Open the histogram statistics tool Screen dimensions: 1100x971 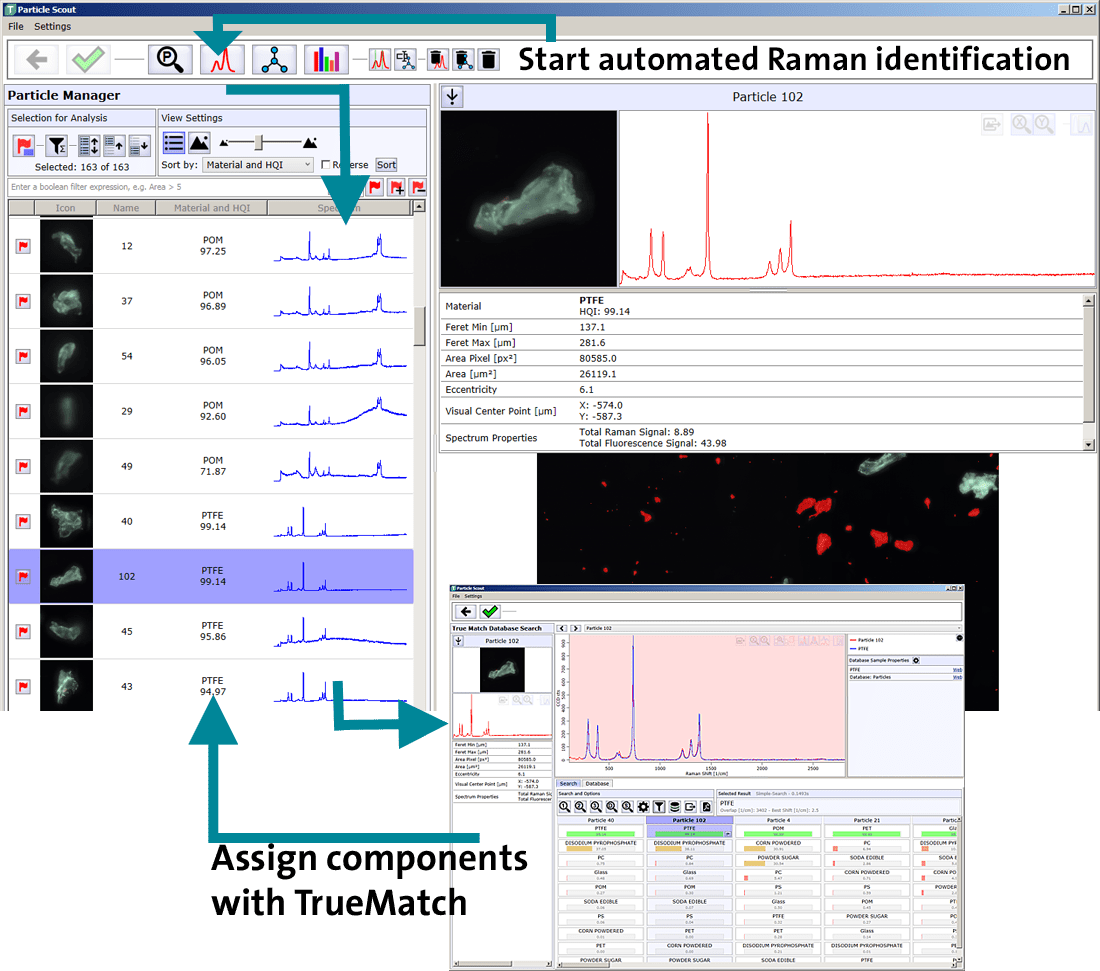pyautogui.click(x=326, y=59)
